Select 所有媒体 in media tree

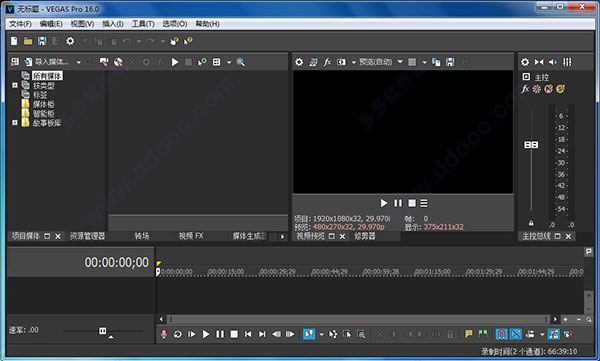(47, 76)
